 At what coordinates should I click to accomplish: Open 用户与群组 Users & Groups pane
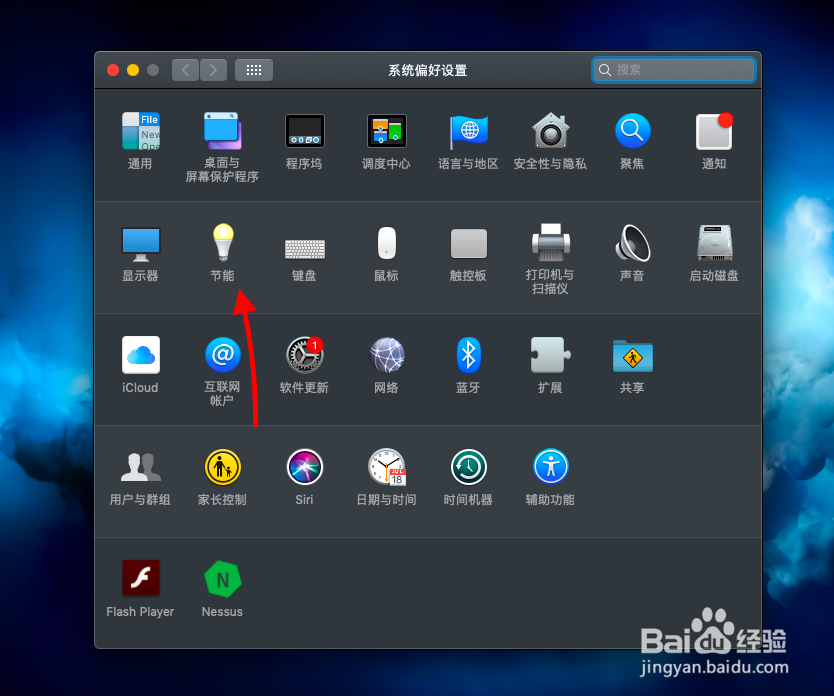140,467
